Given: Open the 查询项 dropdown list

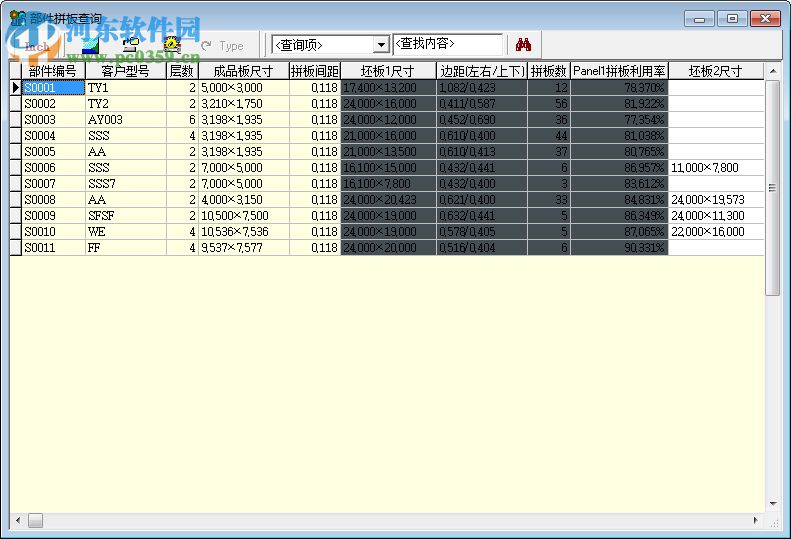Looking at the screenshot, I should point(381,45).
